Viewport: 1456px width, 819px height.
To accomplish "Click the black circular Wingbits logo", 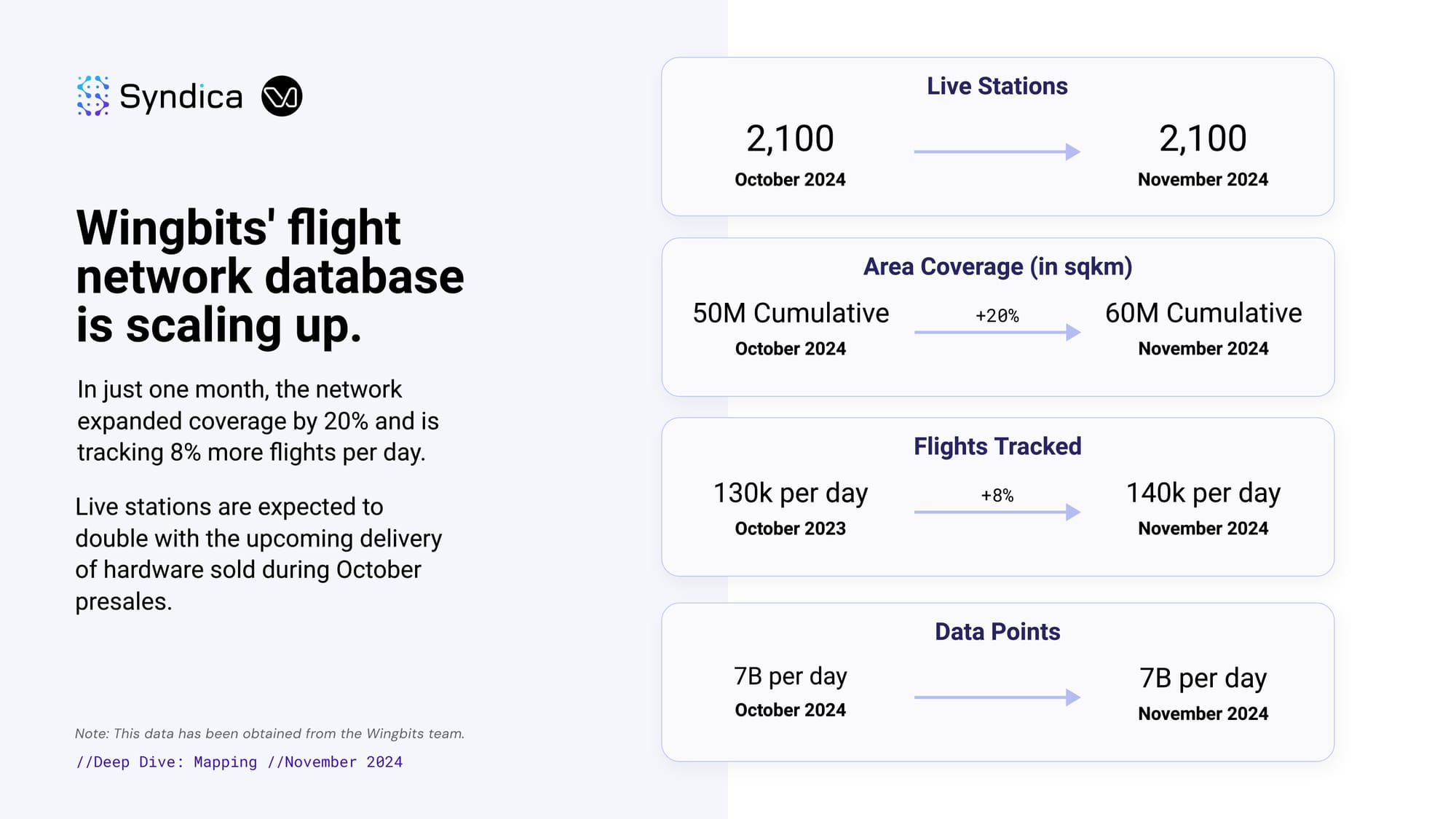I will [282, 96].
